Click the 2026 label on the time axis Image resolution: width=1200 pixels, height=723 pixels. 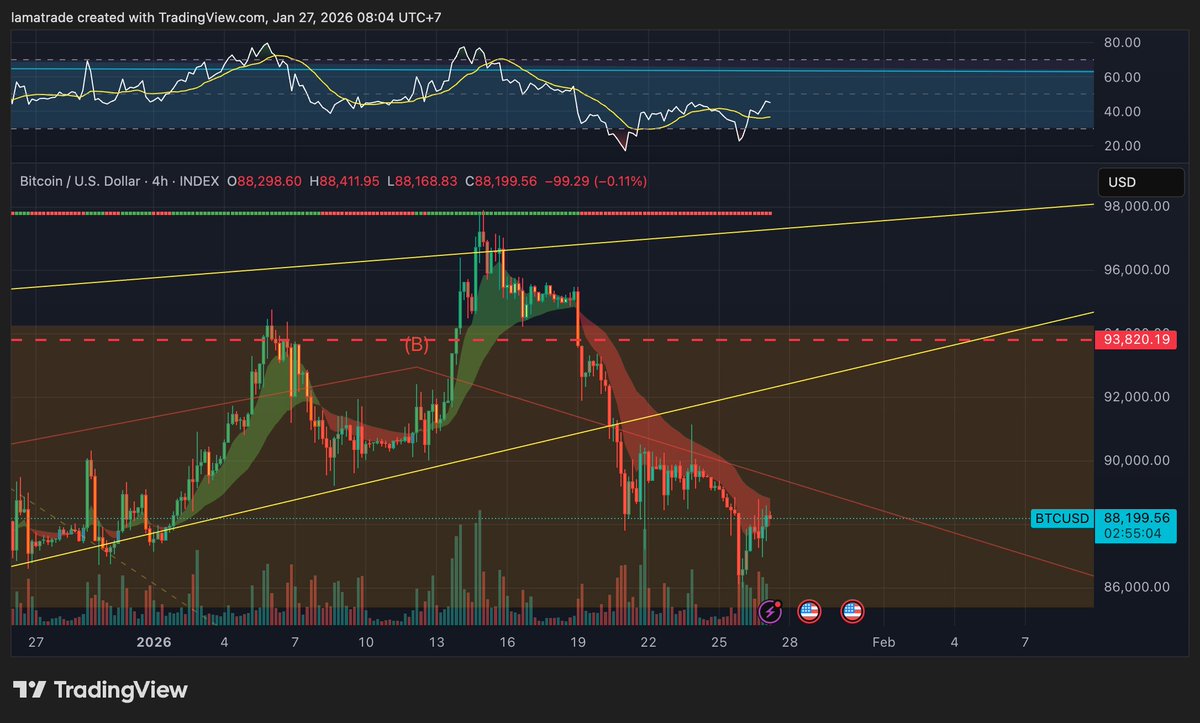154,642
